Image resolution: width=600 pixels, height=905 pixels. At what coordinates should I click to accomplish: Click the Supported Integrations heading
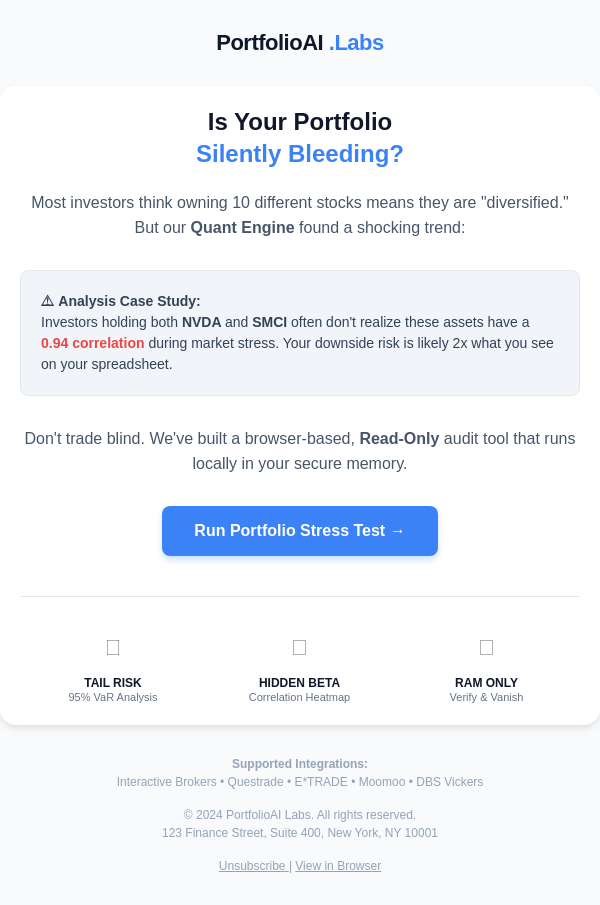[x=300, y=764]
